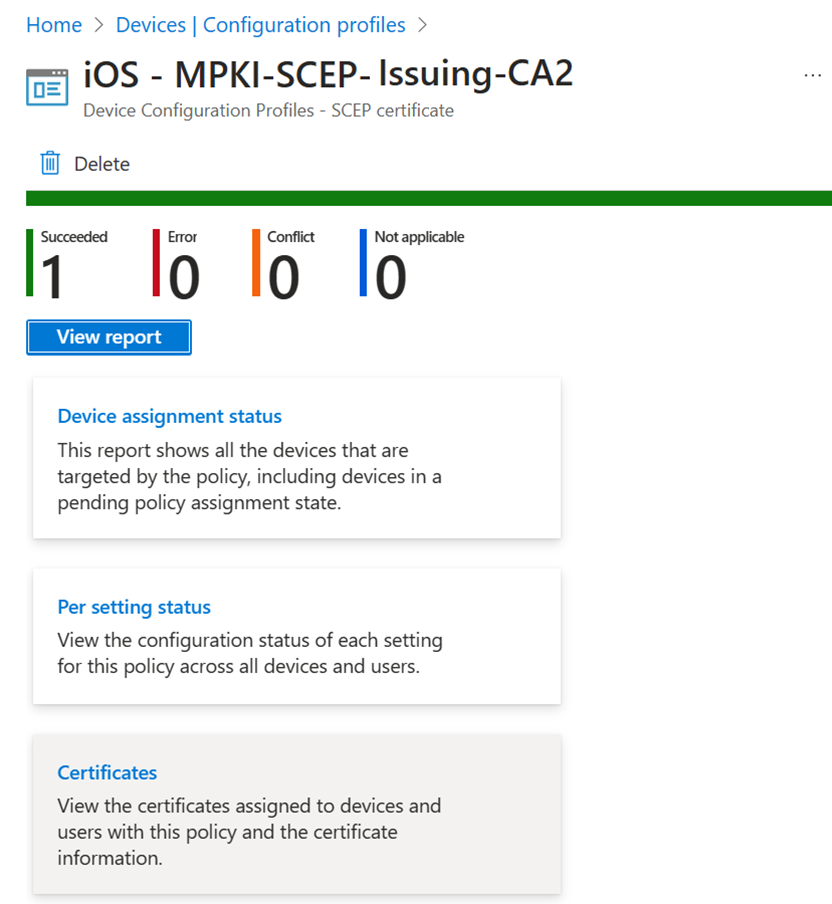View the Certificates report

[107, 772]
